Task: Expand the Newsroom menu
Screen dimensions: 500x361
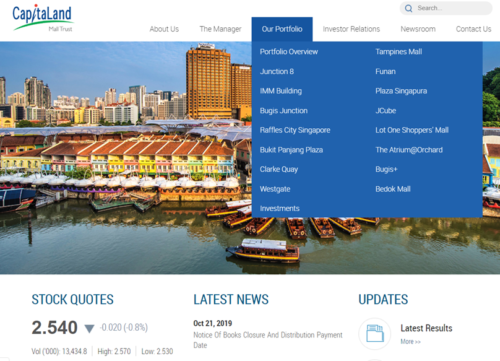Action: pos(418,29)
